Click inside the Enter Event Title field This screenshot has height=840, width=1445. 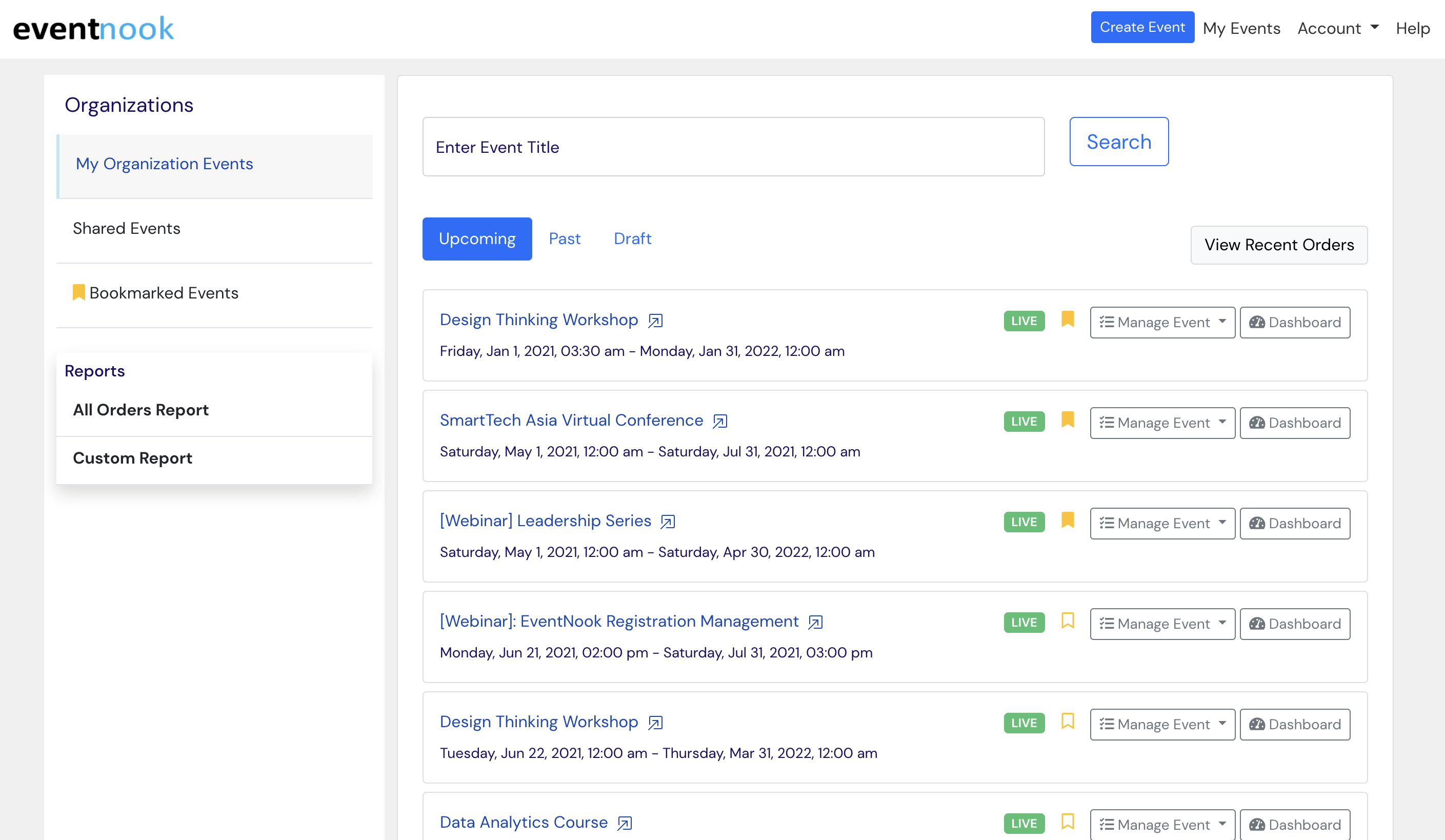[734, 147]
